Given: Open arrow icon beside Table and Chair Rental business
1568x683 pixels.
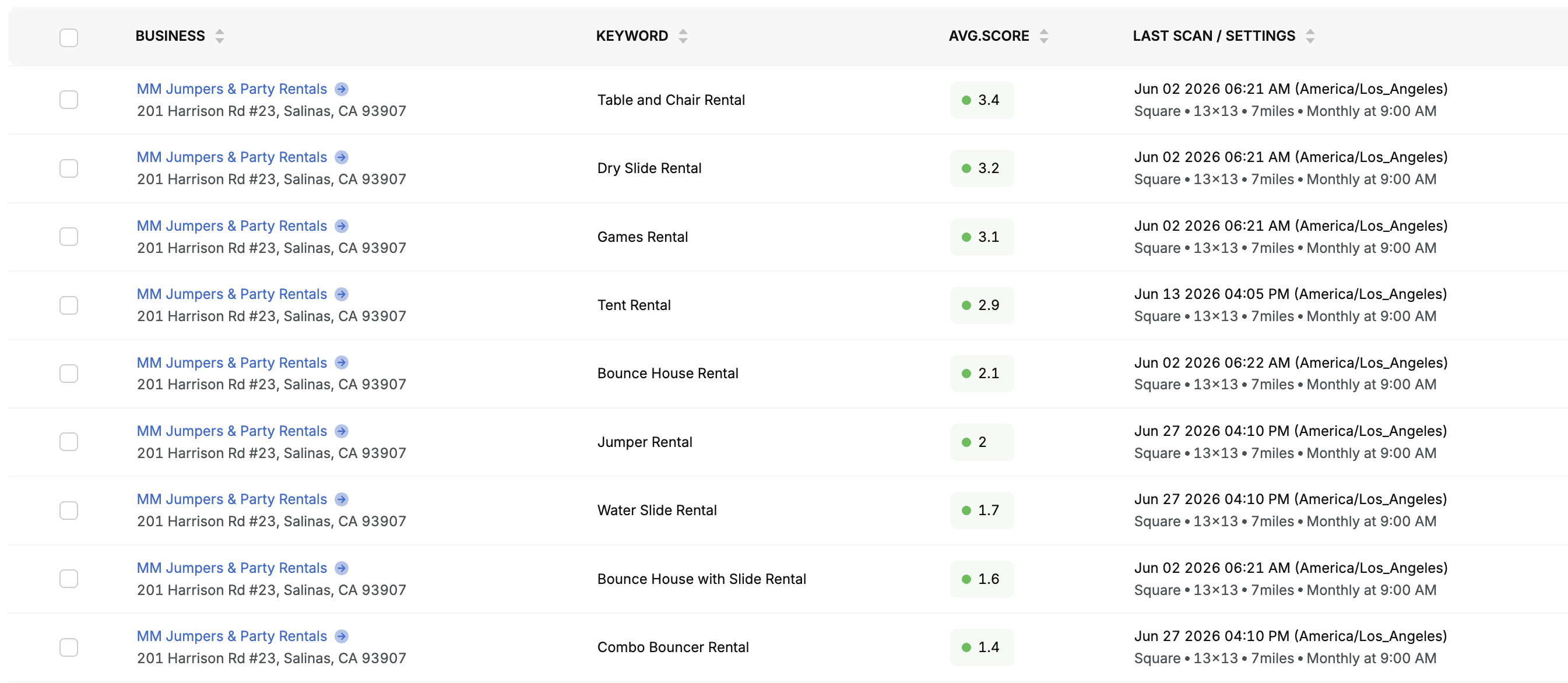Looking at the screenshot, I should click(x=342, y=89).
